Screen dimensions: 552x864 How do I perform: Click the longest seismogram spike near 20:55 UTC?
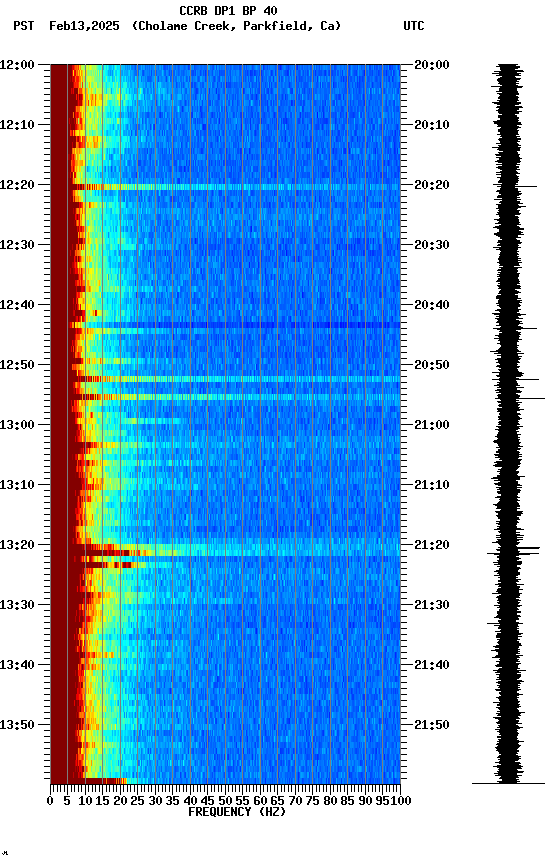click(x=532, y=398)
